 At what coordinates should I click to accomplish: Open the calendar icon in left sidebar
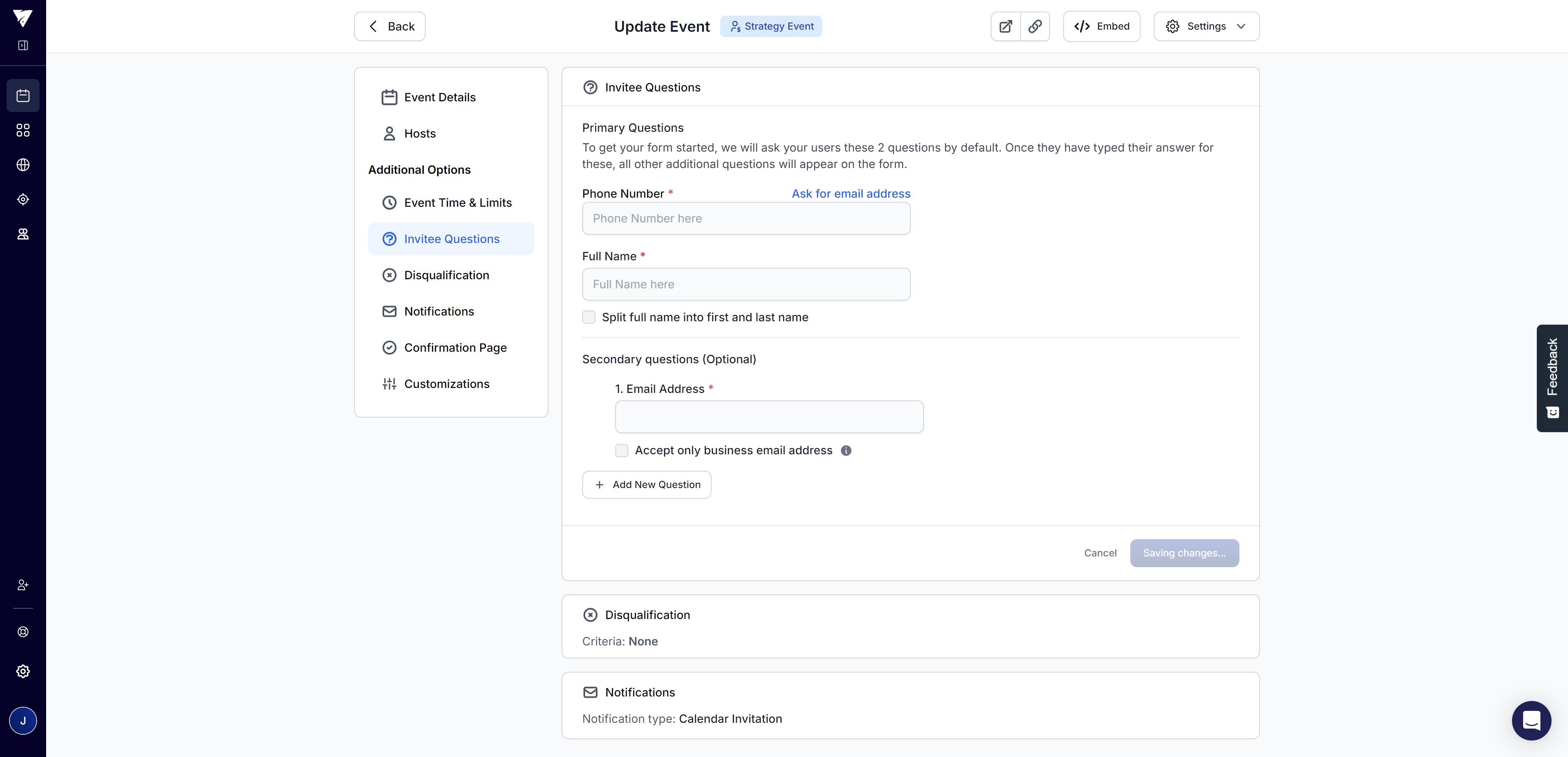click(x=23, y=96)
